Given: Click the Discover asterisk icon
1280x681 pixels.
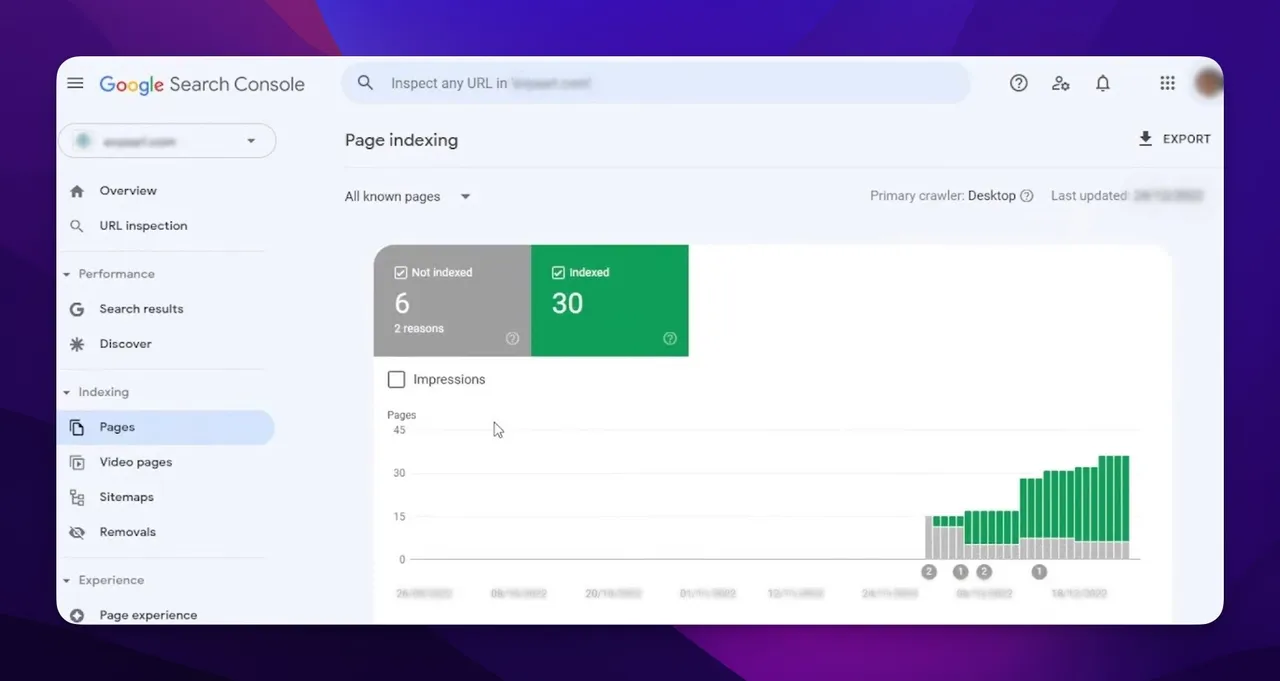Looking at the screenshot, I should pyautogui.click(x=77, y=344).
